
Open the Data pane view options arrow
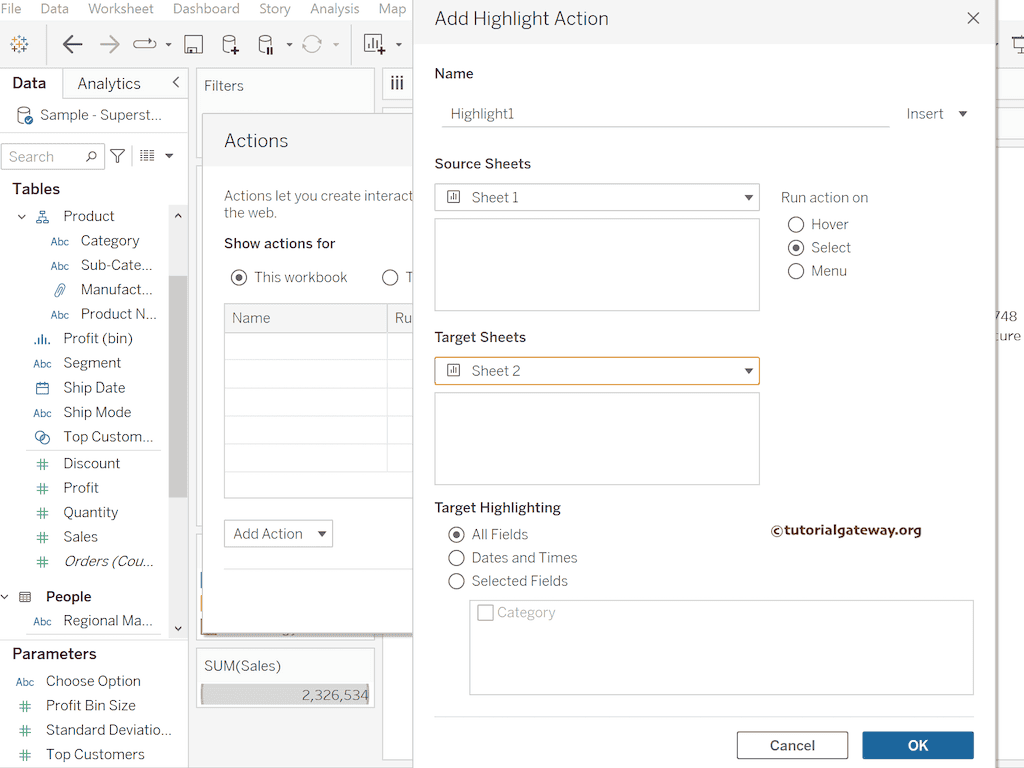[169, 156]
